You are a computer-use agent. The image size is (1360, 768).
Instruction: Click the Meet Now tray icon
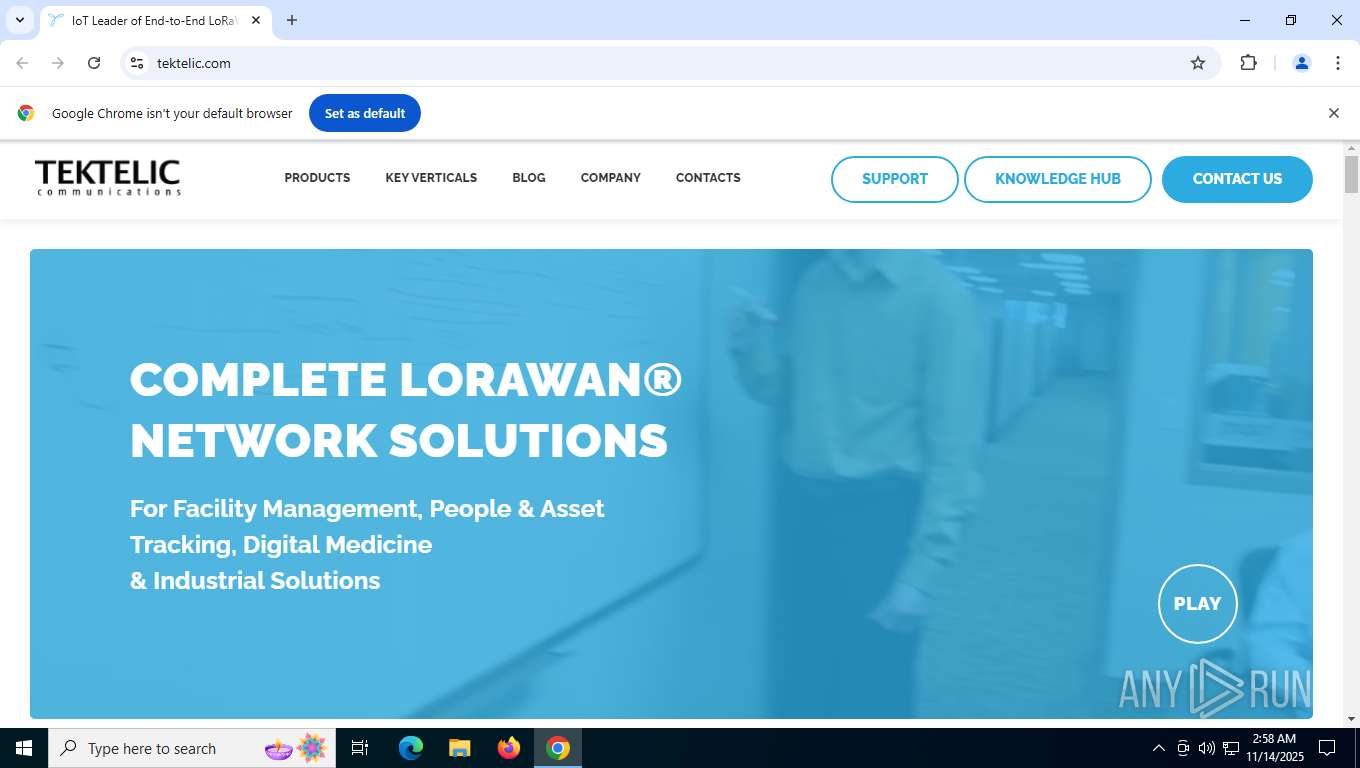click(x=1183, y=748)
